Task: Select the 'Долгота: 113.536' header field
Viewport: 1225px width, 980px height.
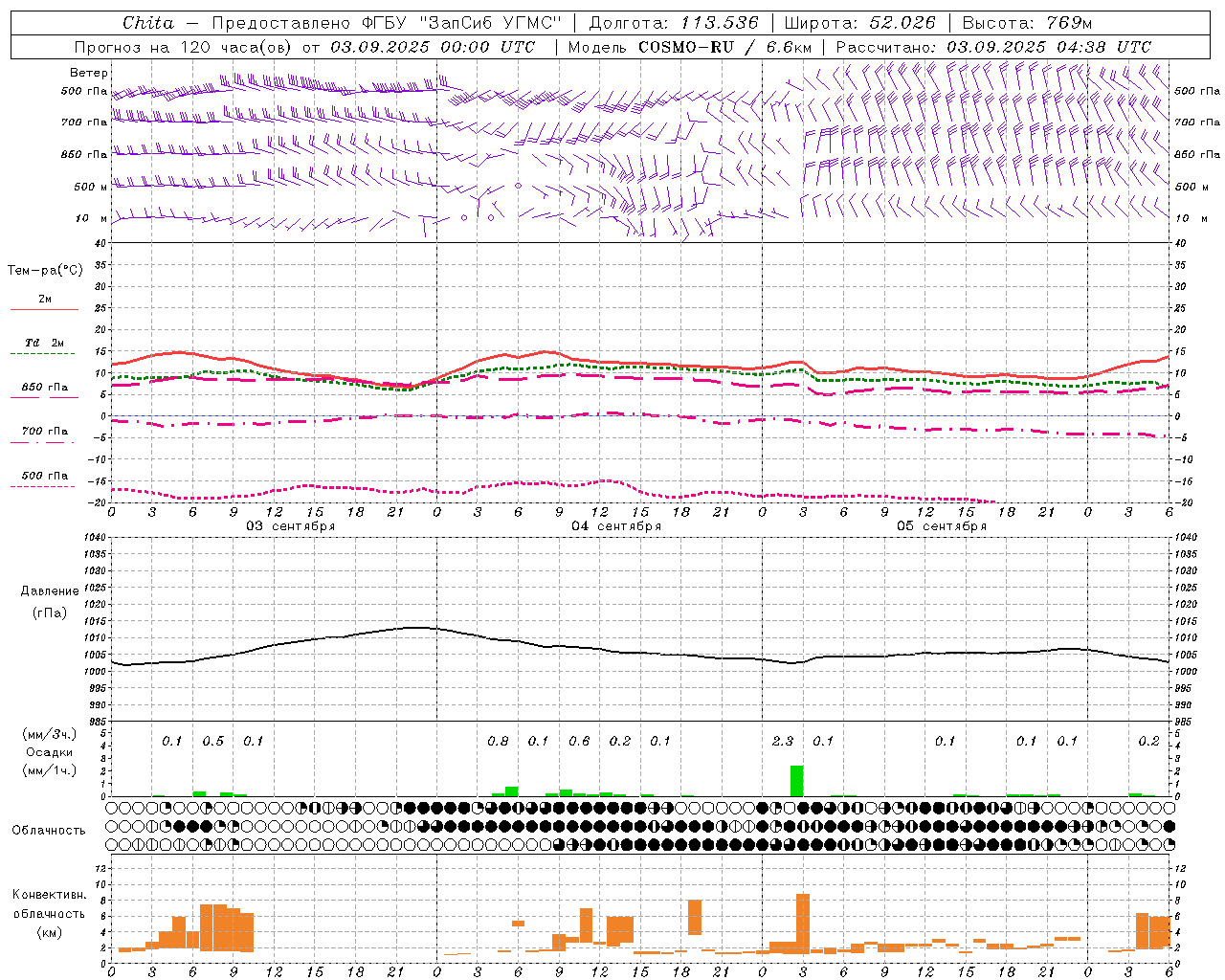Action: click(x=674, y=23)
